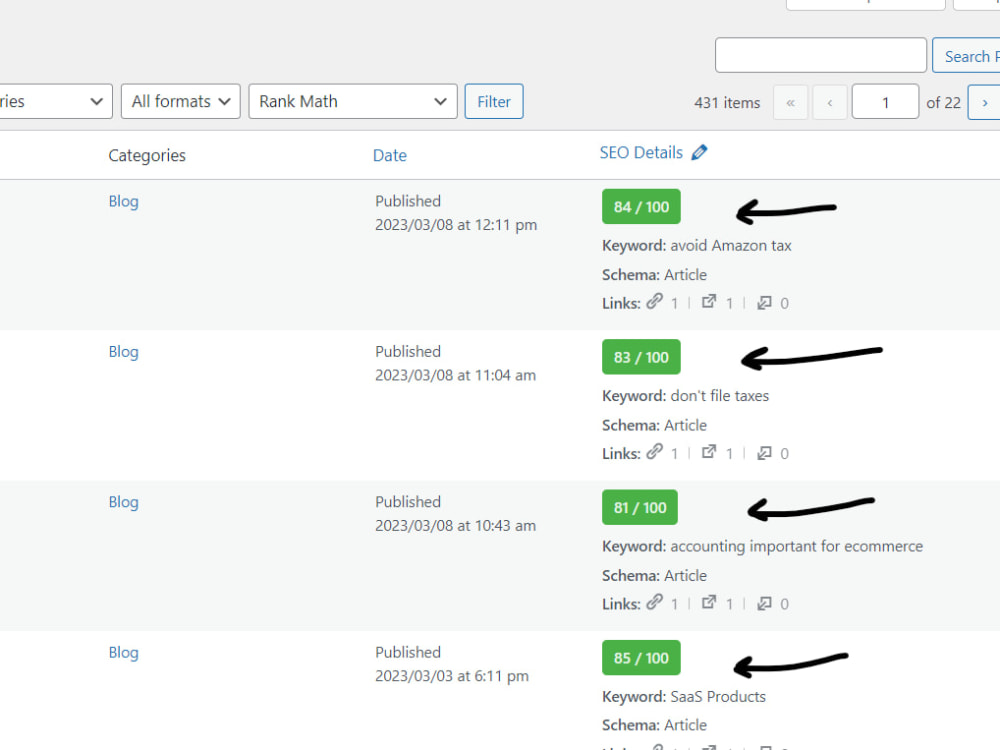
Task: Click keyword text 'avoid Amazon tax'
Action: tap(731, 246)
